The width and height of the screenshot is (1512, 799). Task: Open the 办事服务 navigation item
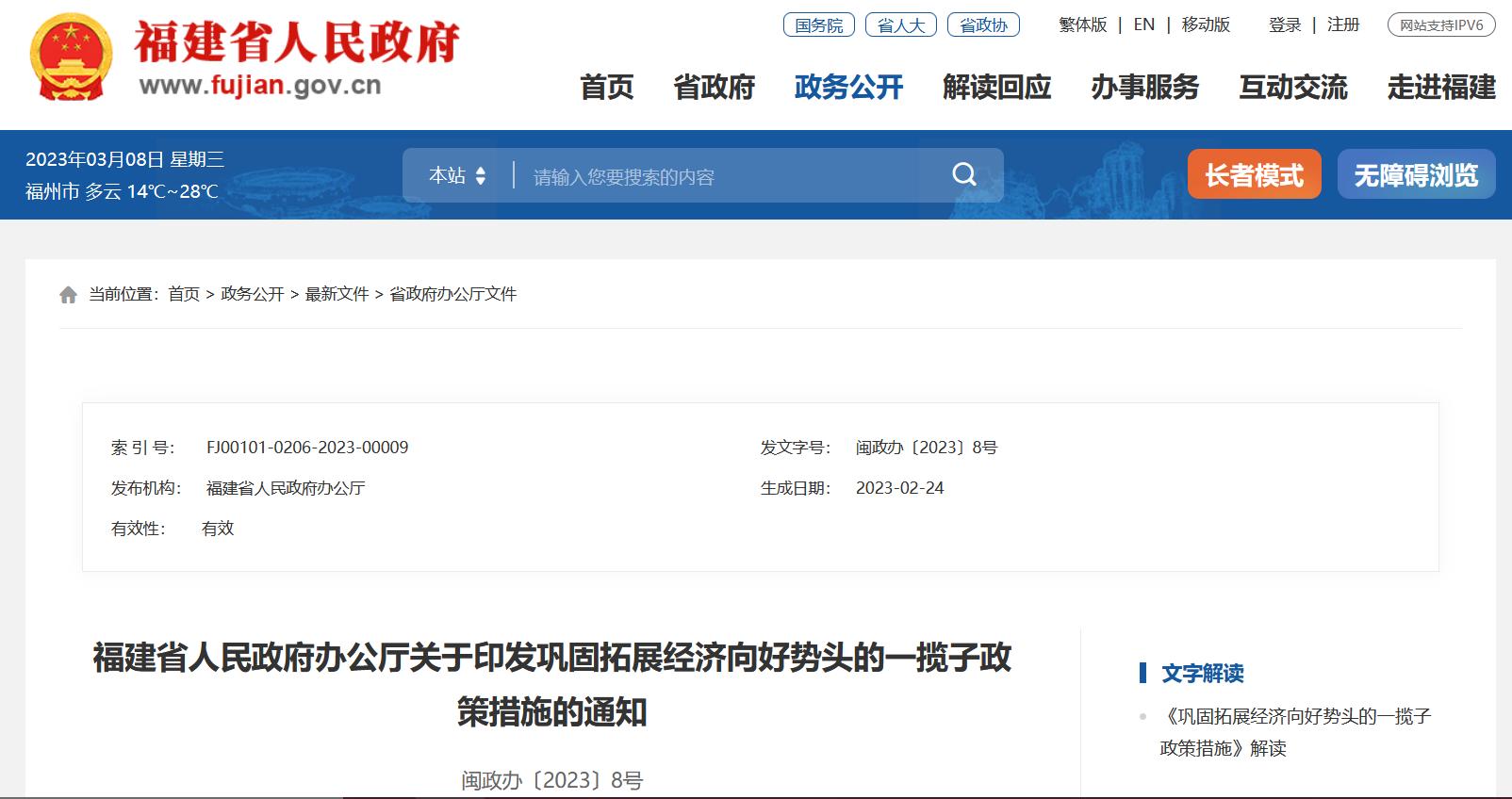coord(1144,88)
